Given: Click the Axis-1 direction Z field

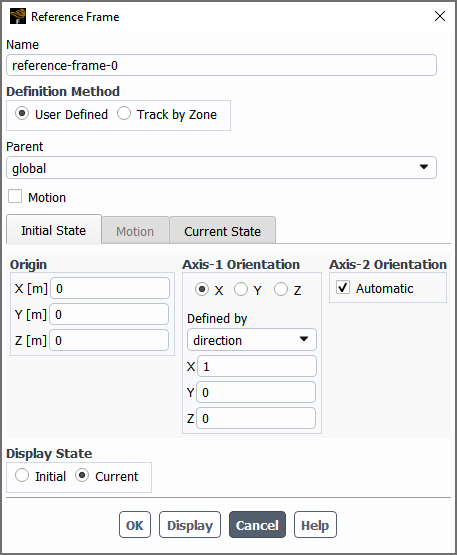Looking at the screenshot, I should 256,418.
